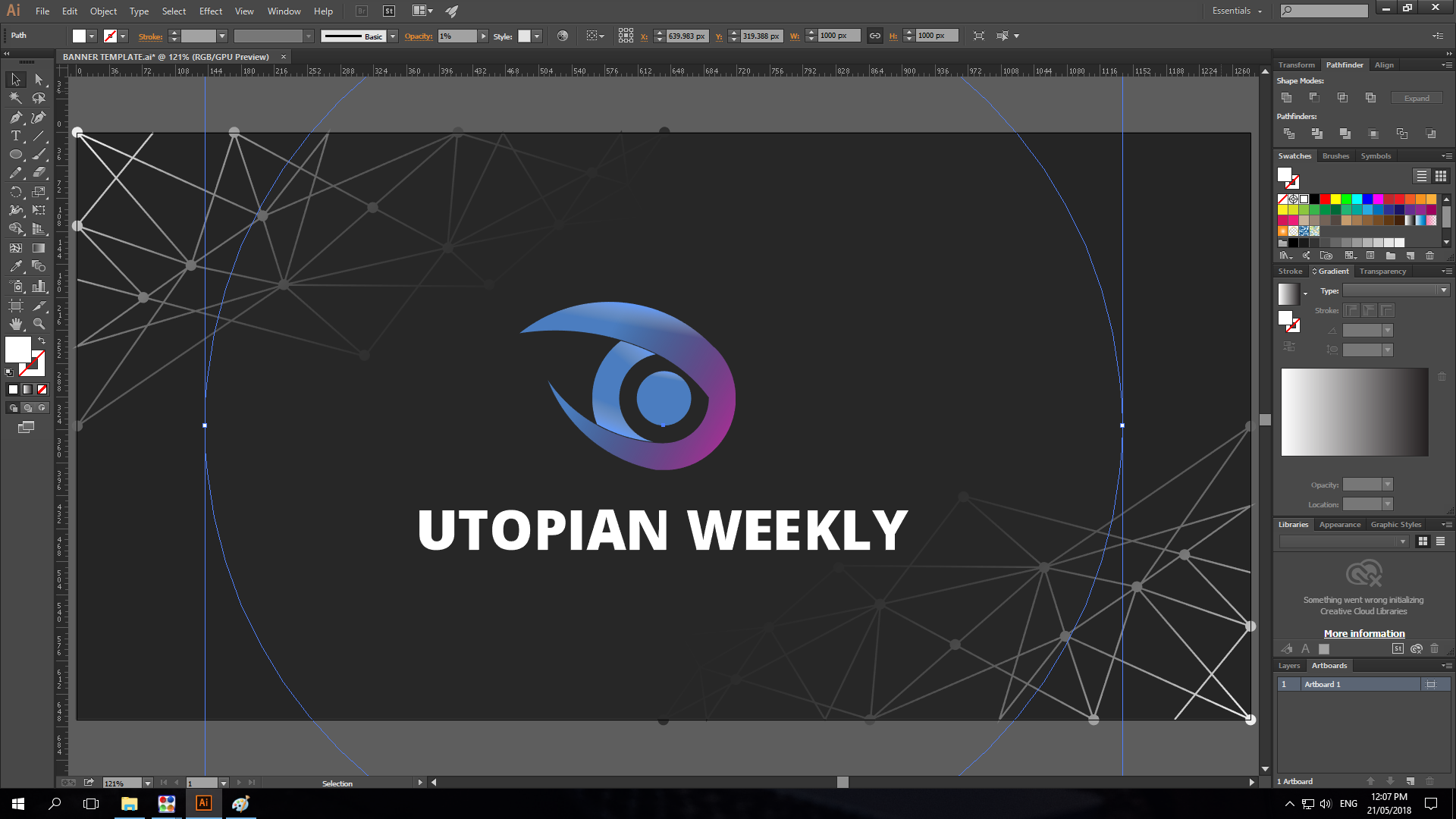
Task: Switch to the Transparency tab
Action: coord(1382,271)
